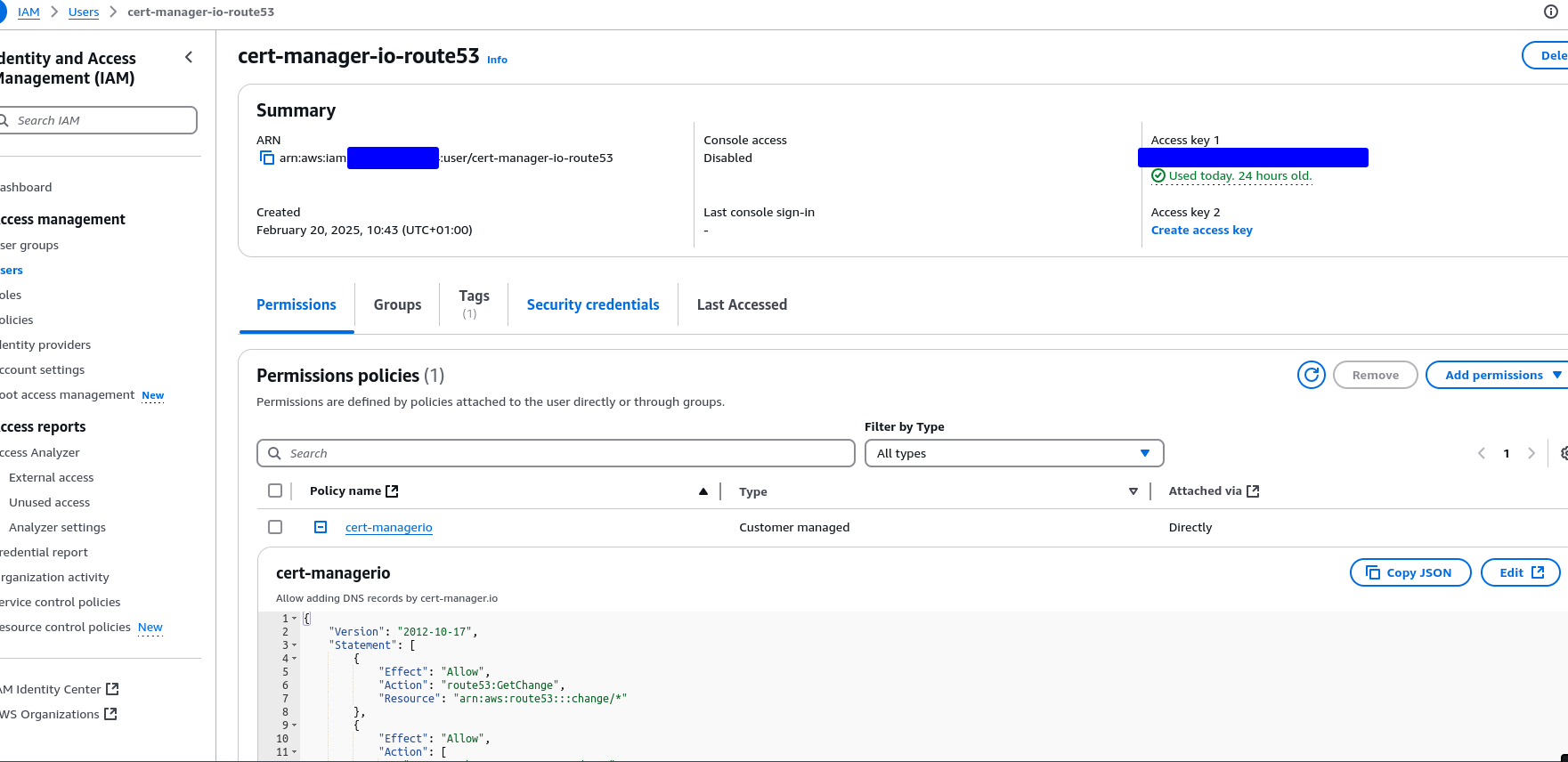Click the 'Directly' attached via cell
The height and width of the screenshot is (762, 1568).
(x=1190, y=527)
